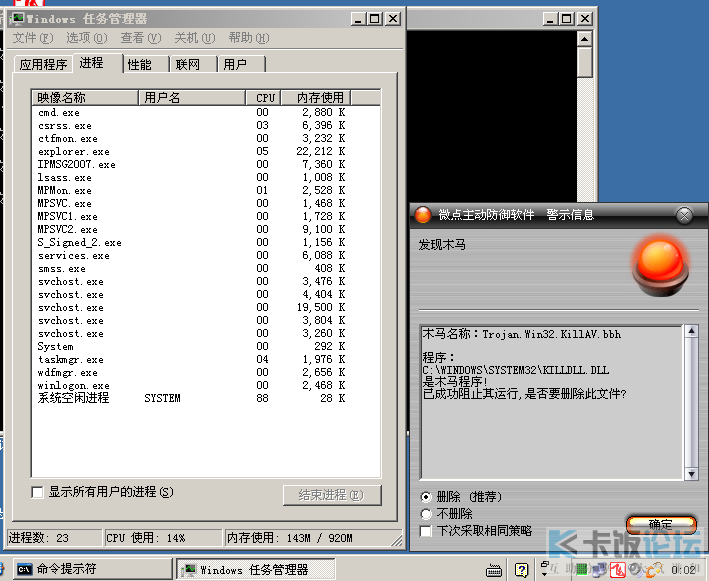Select the csrss.exe process row
Screen dimensions: 709x581
[x=206, y=126]
